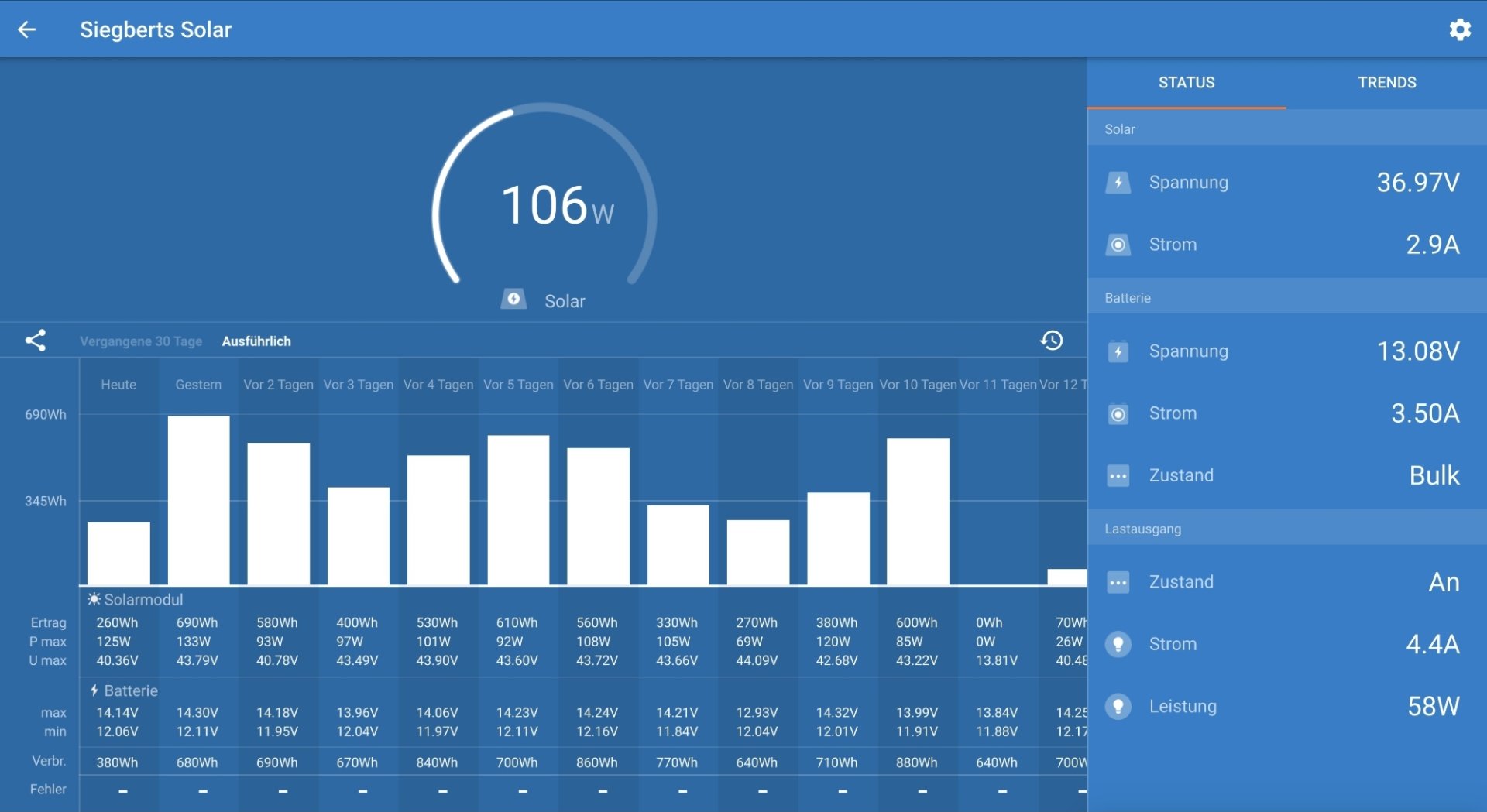
Task: Click Vor 5 Tagen yield 610Wh
Action: (517, 622)
